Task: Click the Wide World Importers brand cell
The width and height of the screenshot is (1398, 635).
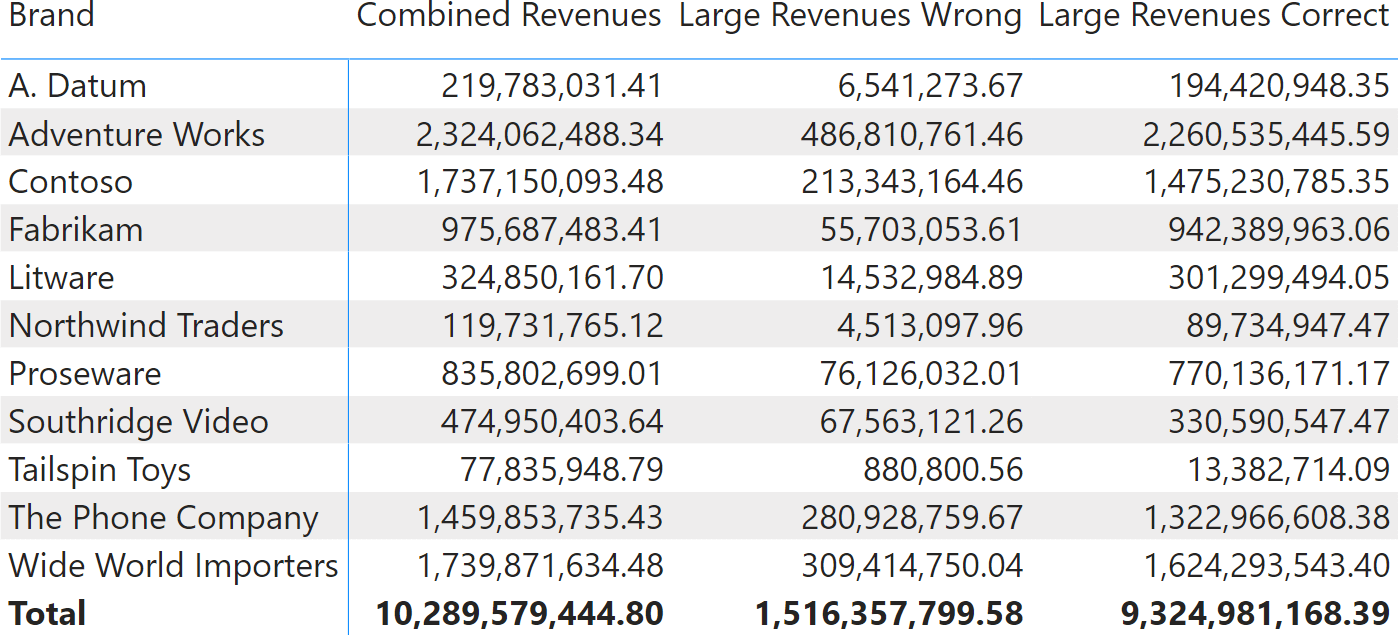Action: pos(174,566)
